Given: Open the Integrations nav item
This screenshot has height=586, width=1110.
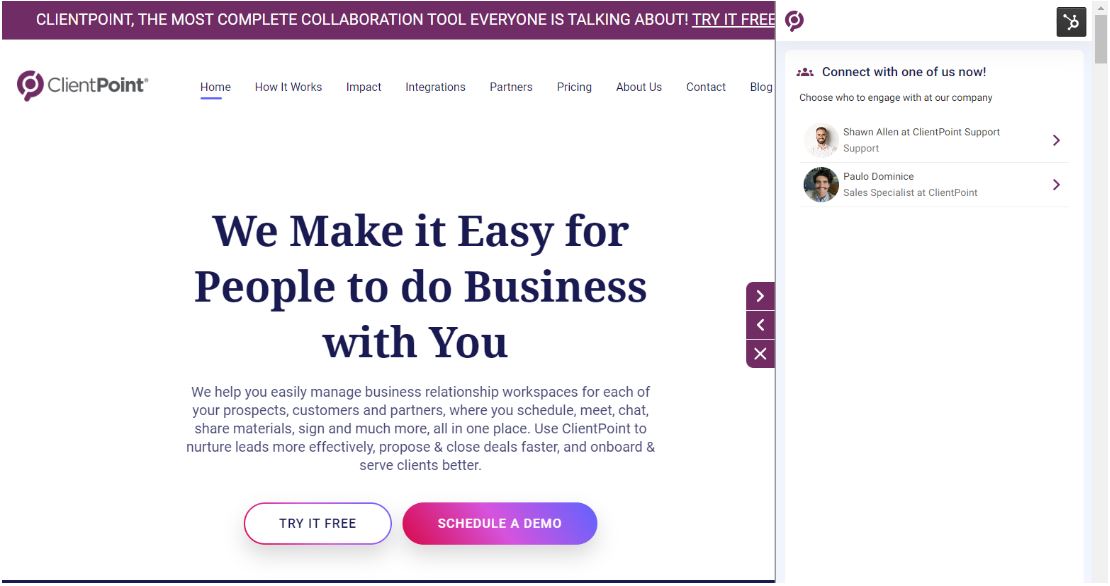Looking at the screenshot, I should 435,87.
